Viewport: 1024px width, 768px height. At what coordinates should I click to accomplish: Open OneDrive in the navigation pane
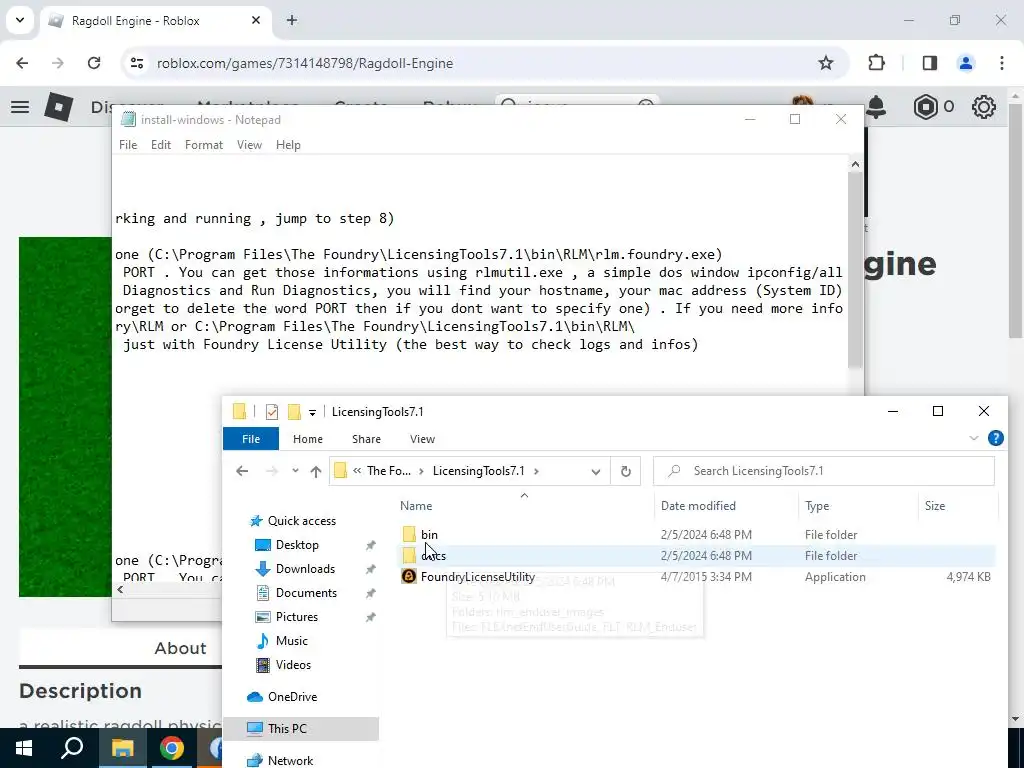(292, 697)
